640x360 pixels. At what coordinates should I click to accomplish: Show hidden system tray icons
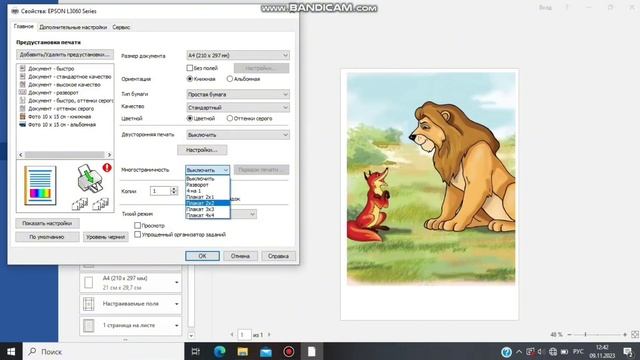pyautogui.click(x=519, y=352)
